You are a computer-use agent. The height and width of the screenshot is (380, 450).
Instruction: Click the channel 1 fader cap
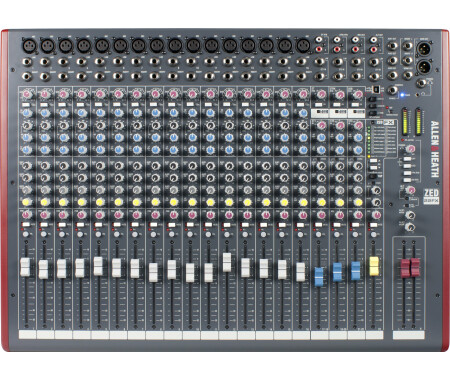pos(25,267)
